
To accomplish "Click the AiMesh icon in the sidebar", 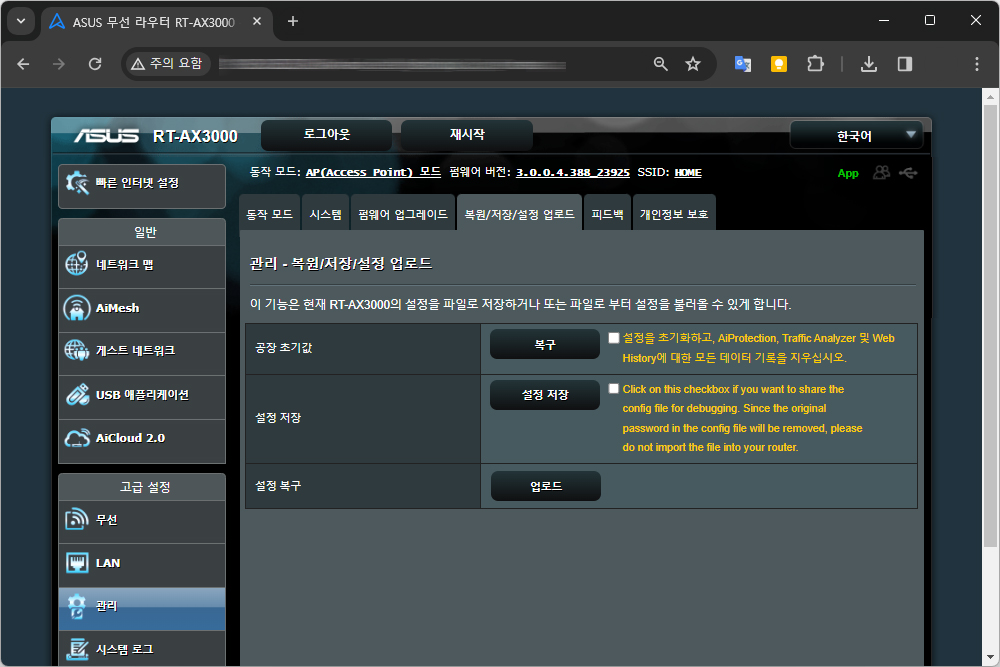I will [77, 308].
